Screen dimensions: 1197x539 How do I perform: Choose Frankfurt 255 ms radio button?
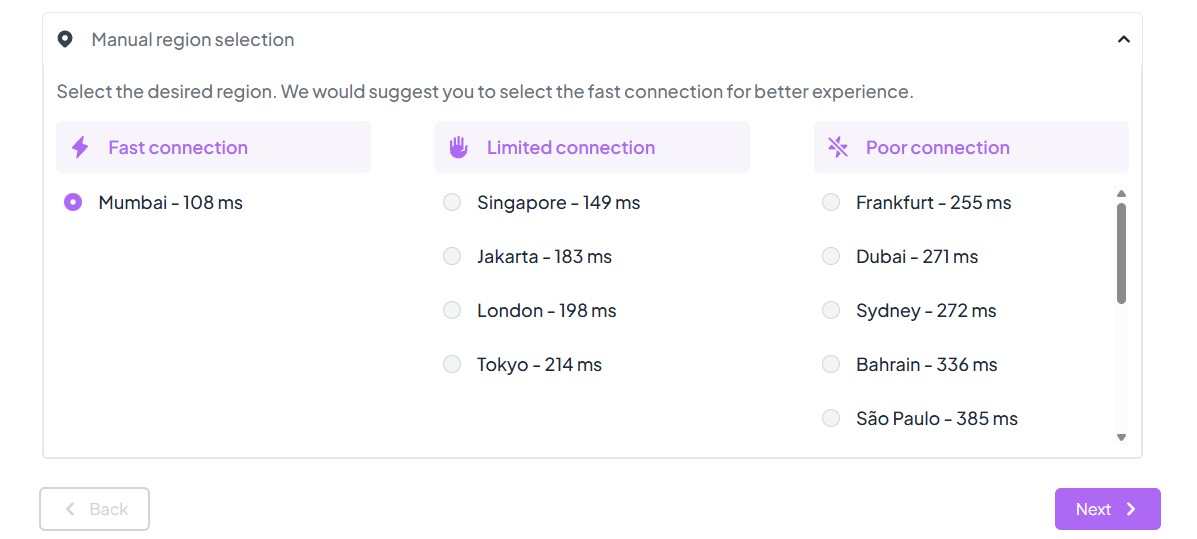point(831,203)
